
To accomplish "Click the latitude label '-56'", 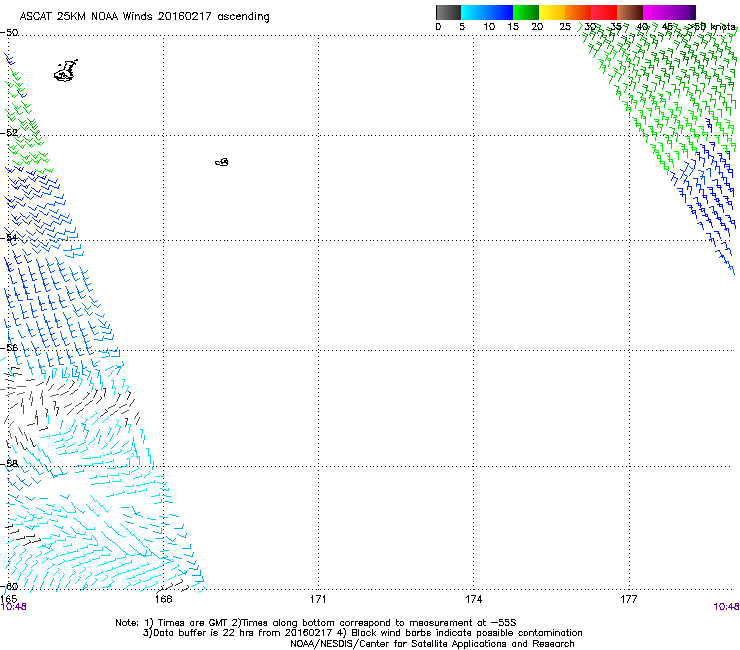I will pos(9,347).
